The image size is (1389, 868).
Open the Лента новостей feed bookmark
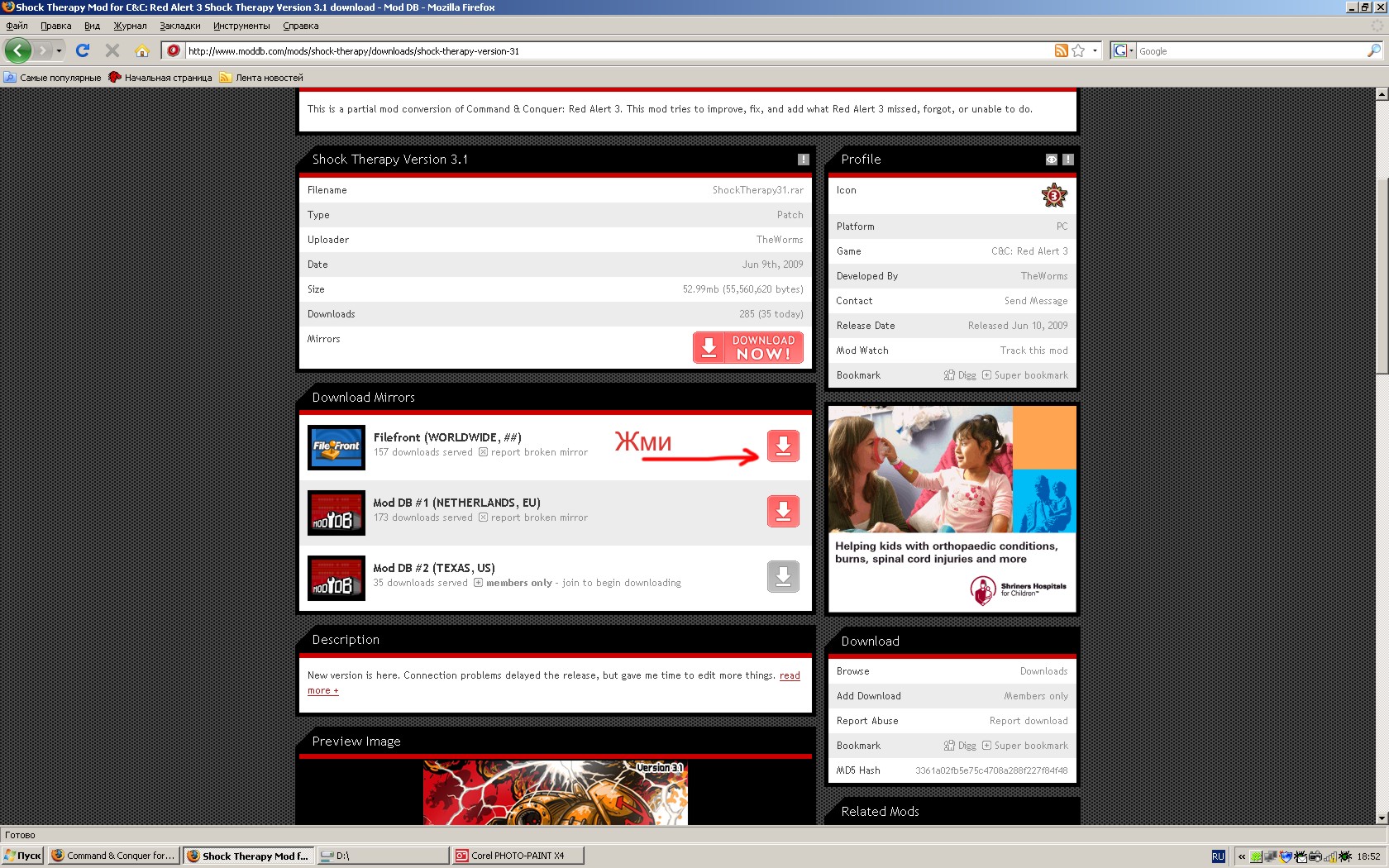tap(261, 78)
